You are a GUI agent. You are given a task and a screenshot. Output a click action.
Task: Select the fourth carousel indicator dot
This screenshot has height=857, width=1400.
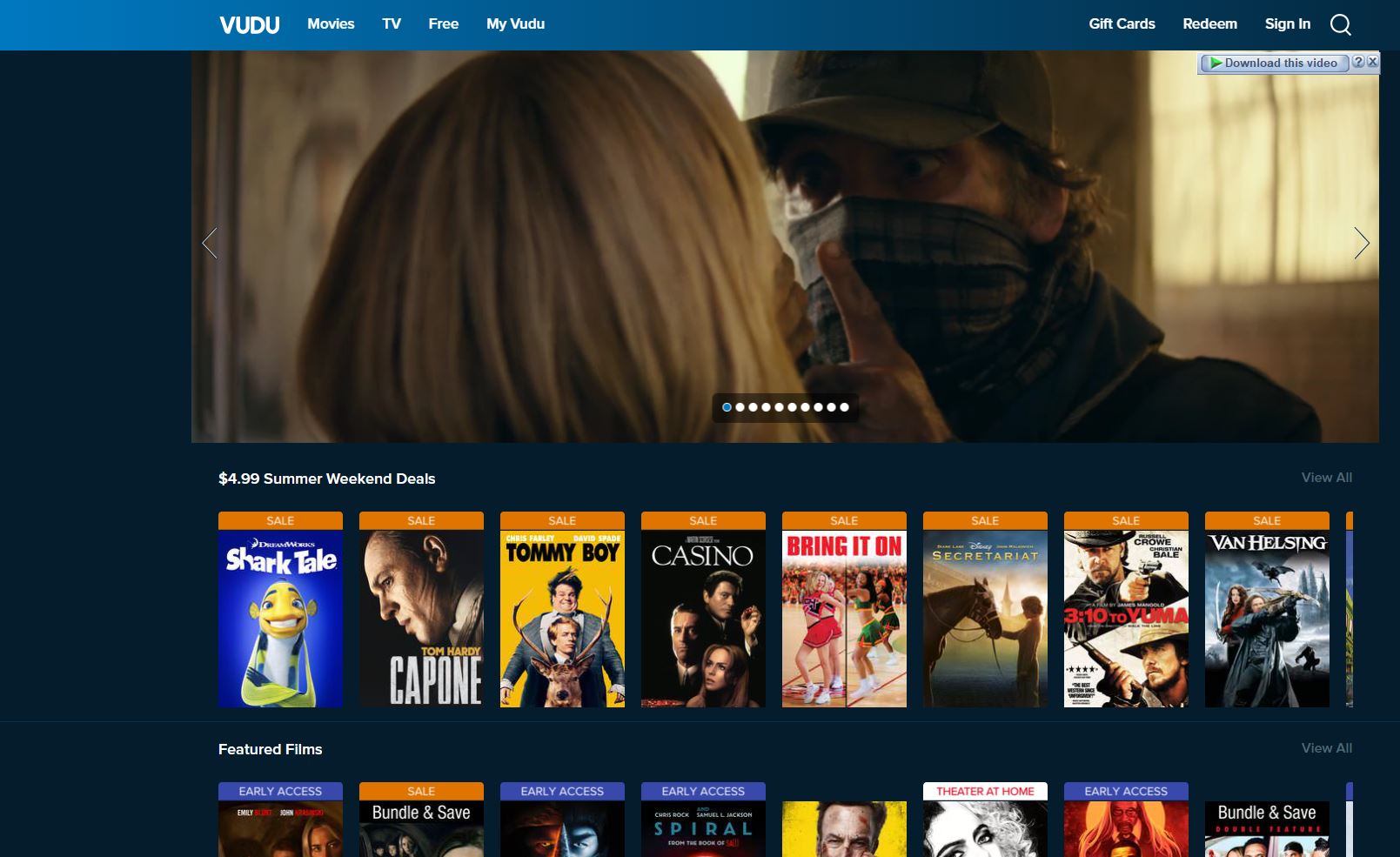766,407
